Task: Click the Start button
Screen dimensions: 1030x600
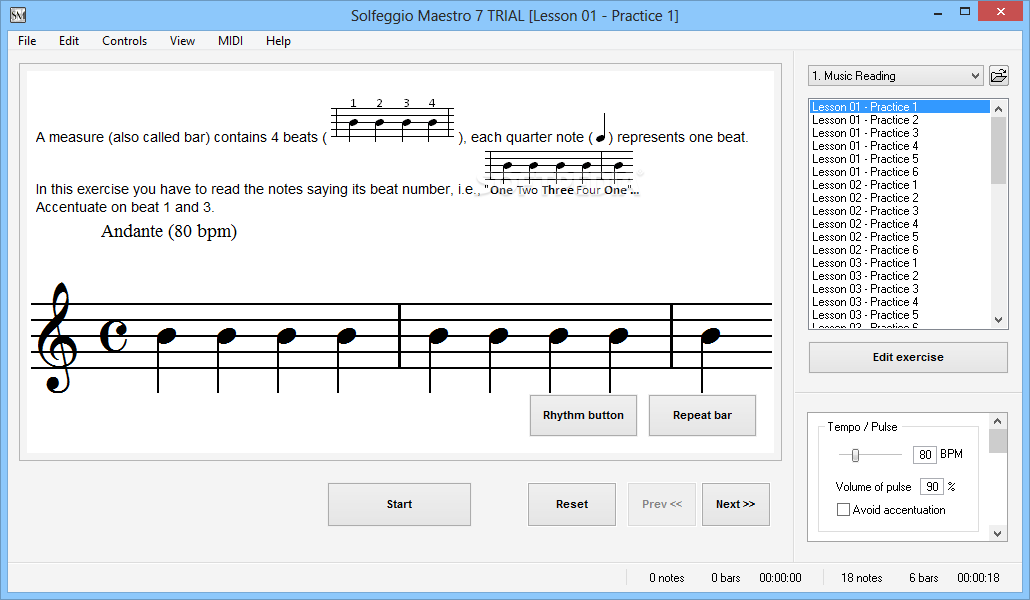Action: click(x=399, y=504)
